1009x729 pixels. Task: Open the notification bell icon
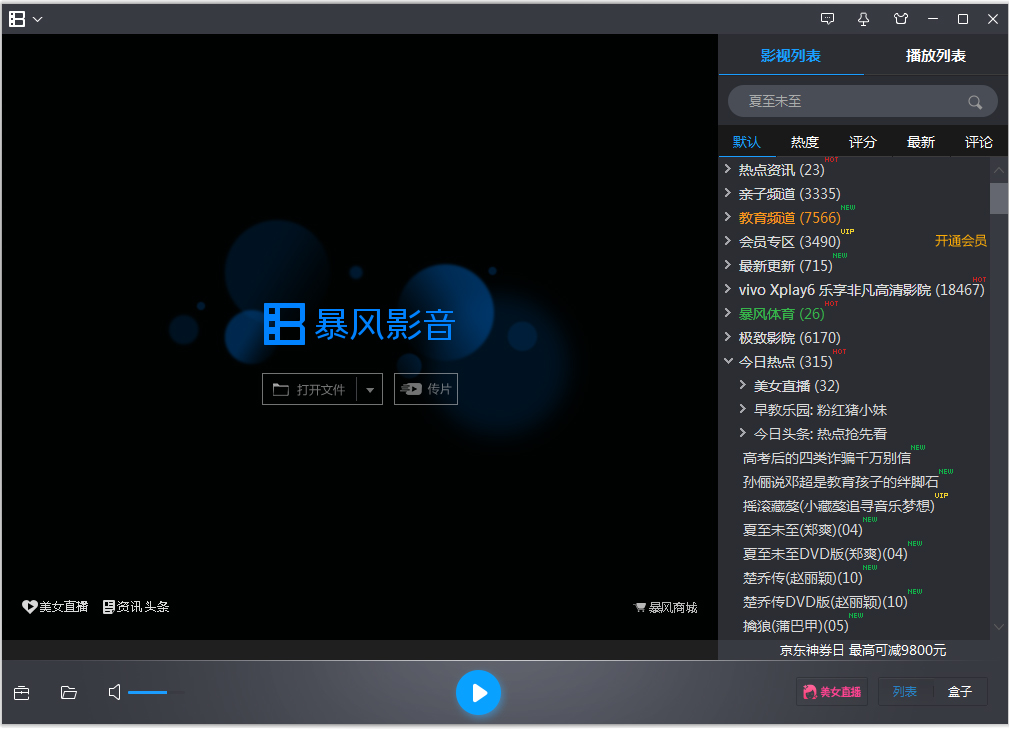click(863, 18)
